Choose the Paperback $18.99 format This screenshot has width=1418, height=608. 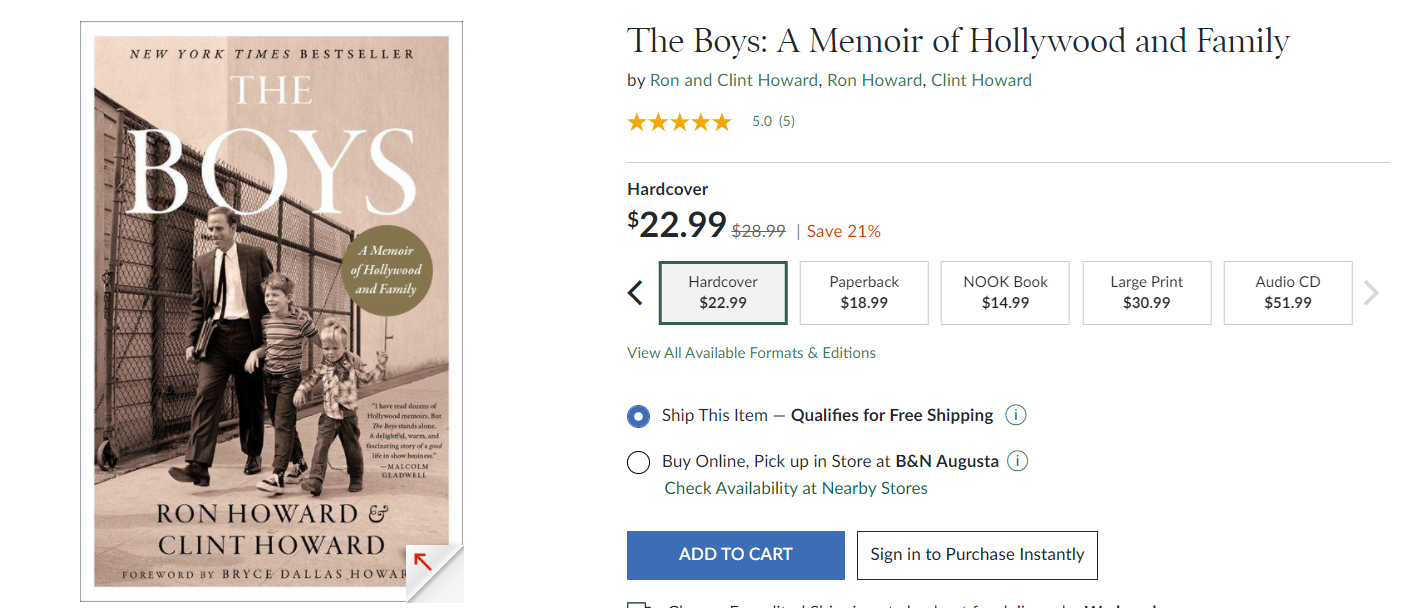click(864, 292)
